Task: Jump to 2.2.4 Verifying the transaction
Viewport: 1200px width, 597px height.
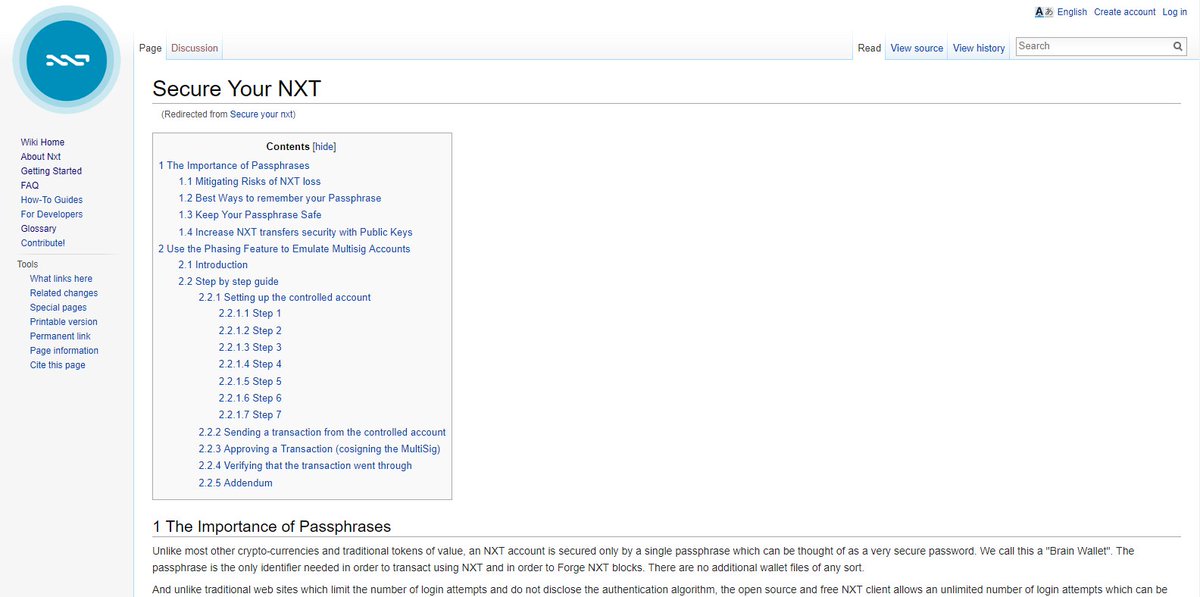Action: (305, 466)
